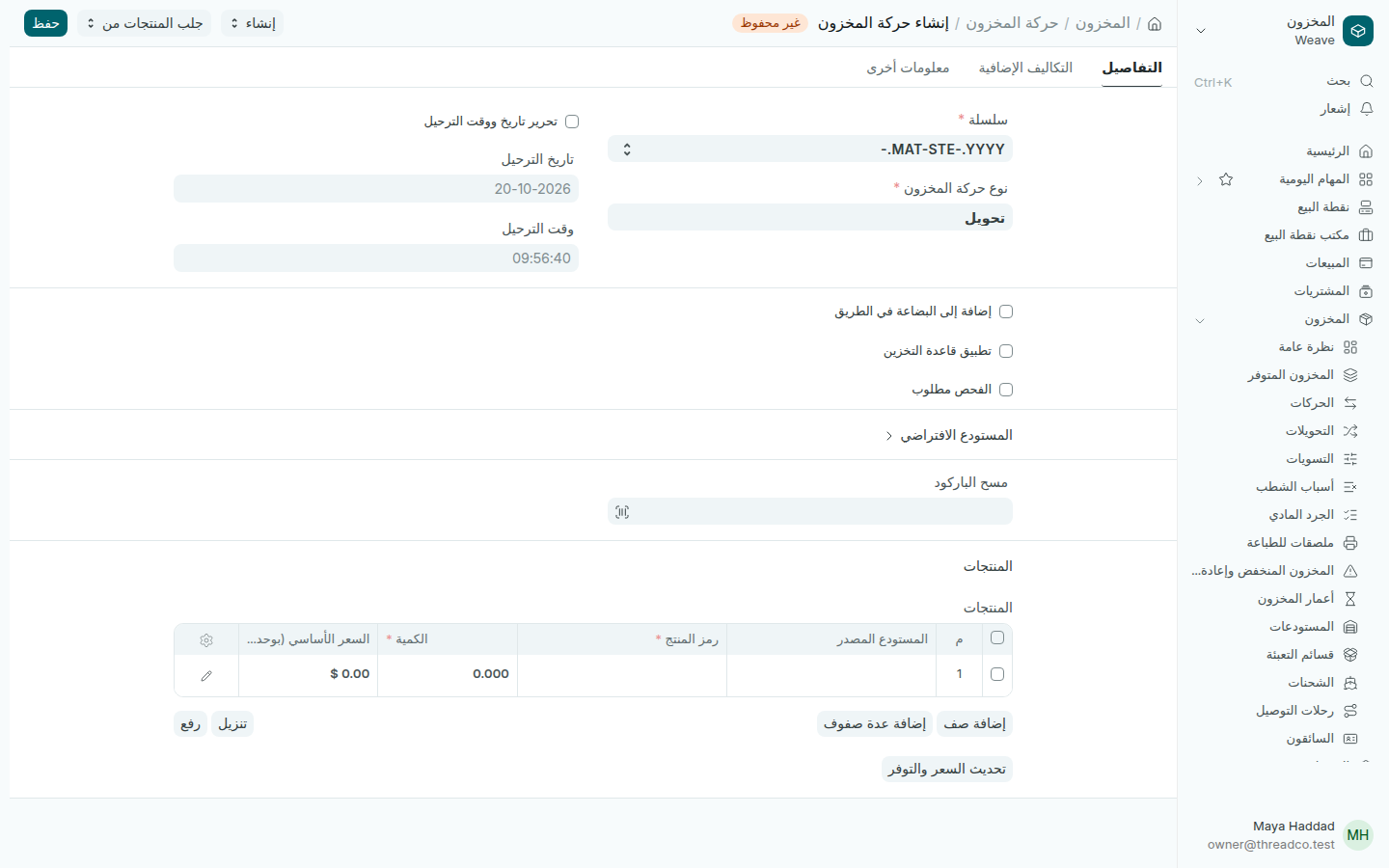Open the إنشاء dropdown button
Image resolution: width=1389 pixels, height=868 pixels.
(x=252, y=23)
